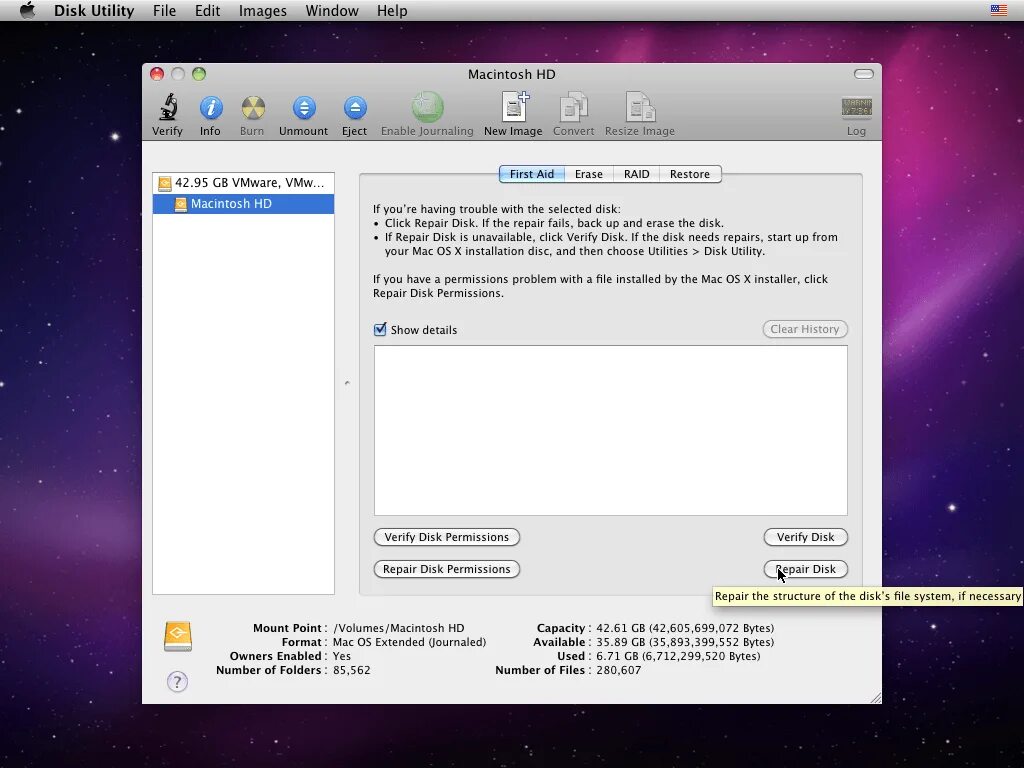Click the Verify Disk button
This screenshot has width=1024, height=768.
click(x=805, y=537)
